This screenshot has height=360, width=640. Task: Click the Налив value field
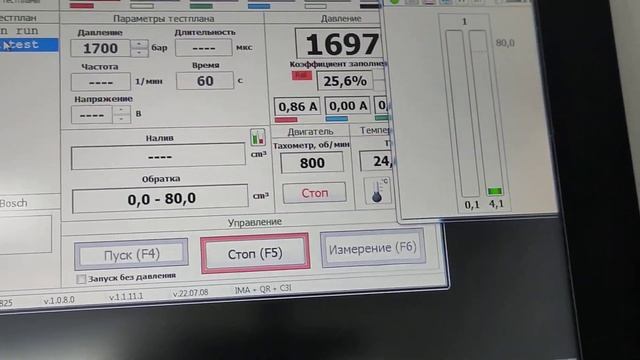click(x=158, y=156)
